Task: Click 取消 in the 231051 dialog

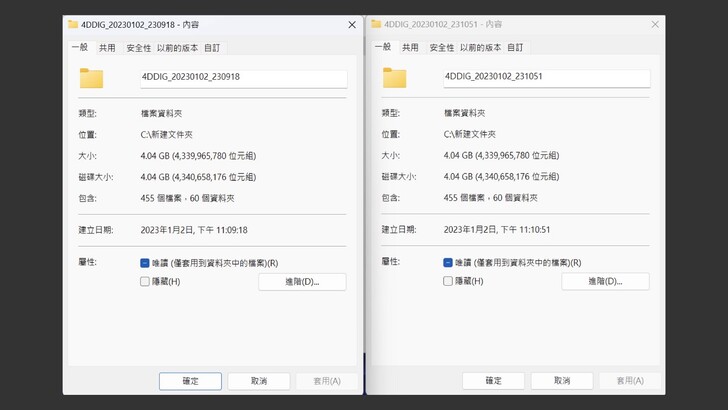Action: point(562,381)
